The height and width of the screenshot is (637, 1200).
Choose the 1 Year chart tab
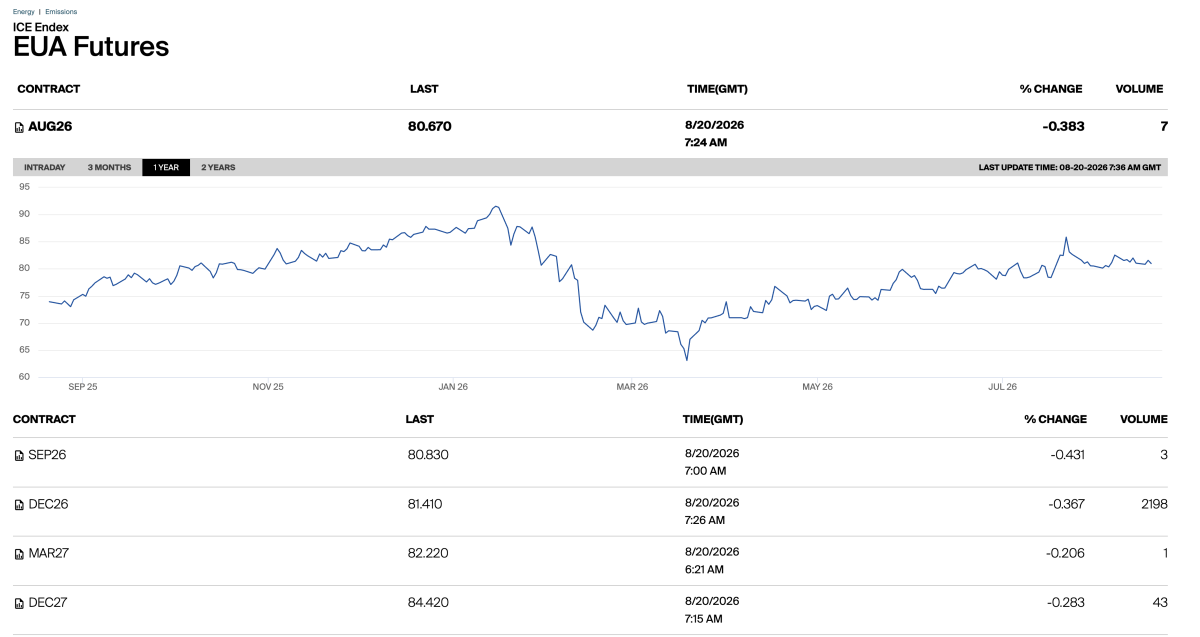166,167
